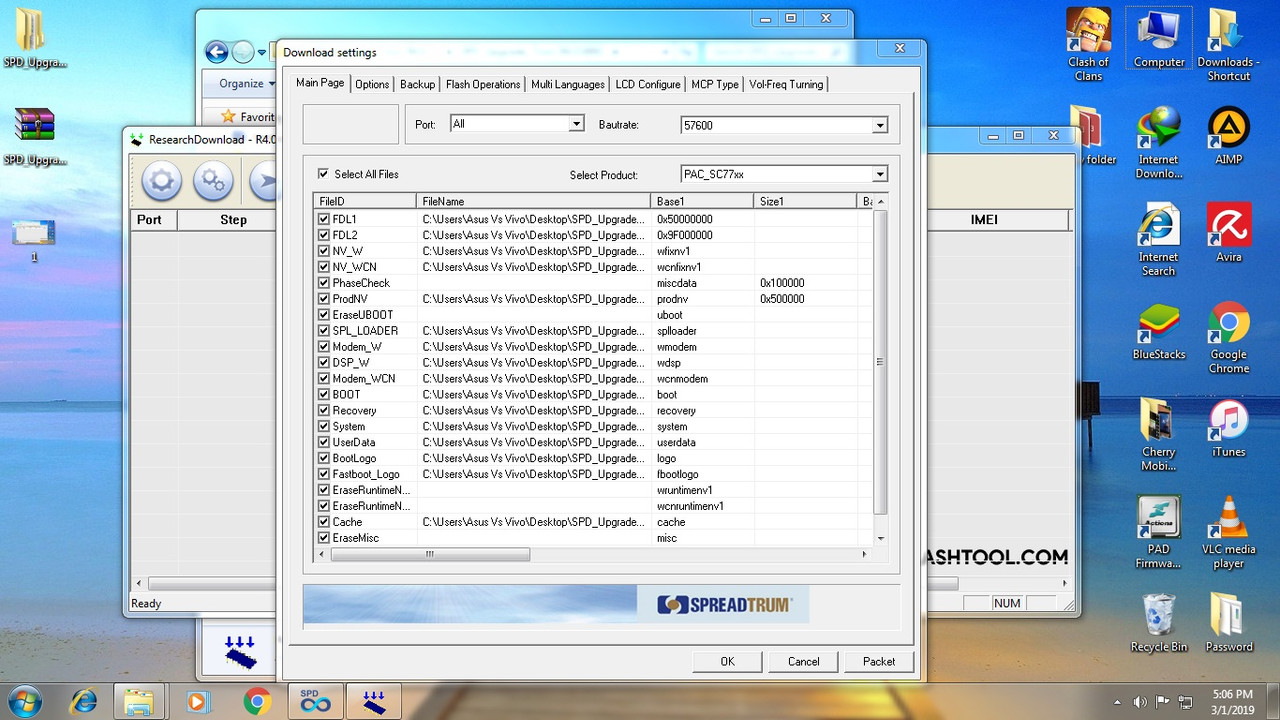The image size is (1280, 720).
Task: Switch to Multi Languages tab
Action: click(x=568, y=84)
